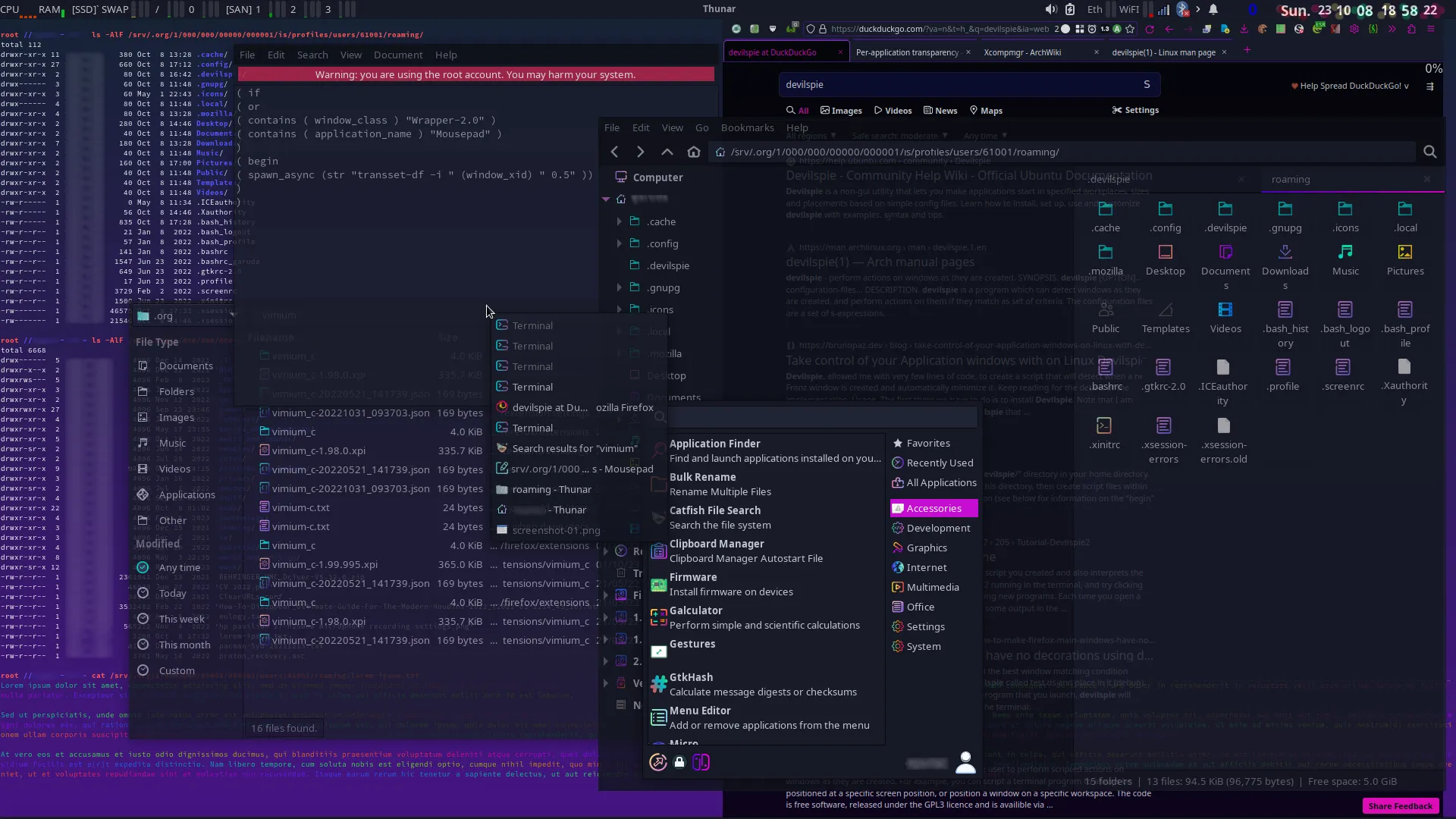Go up to parent directory in Thunar

pos(667,152)
